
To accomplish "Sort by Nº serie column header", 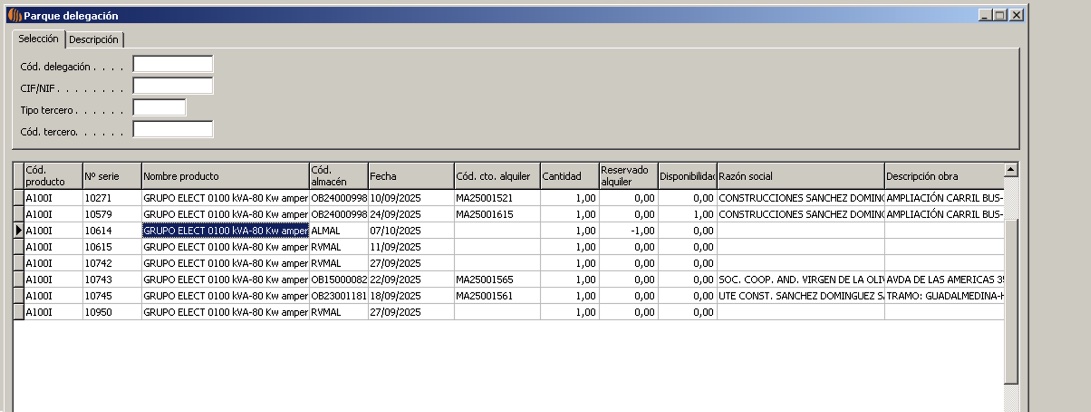I will [x=111, y=175].
